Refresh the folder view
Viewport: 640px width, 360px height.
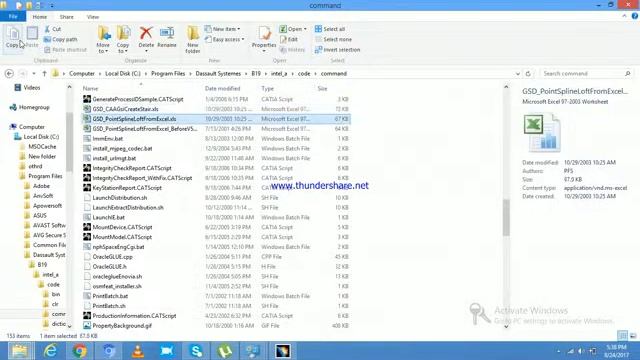pyautogui.click(x=528, y=73)
